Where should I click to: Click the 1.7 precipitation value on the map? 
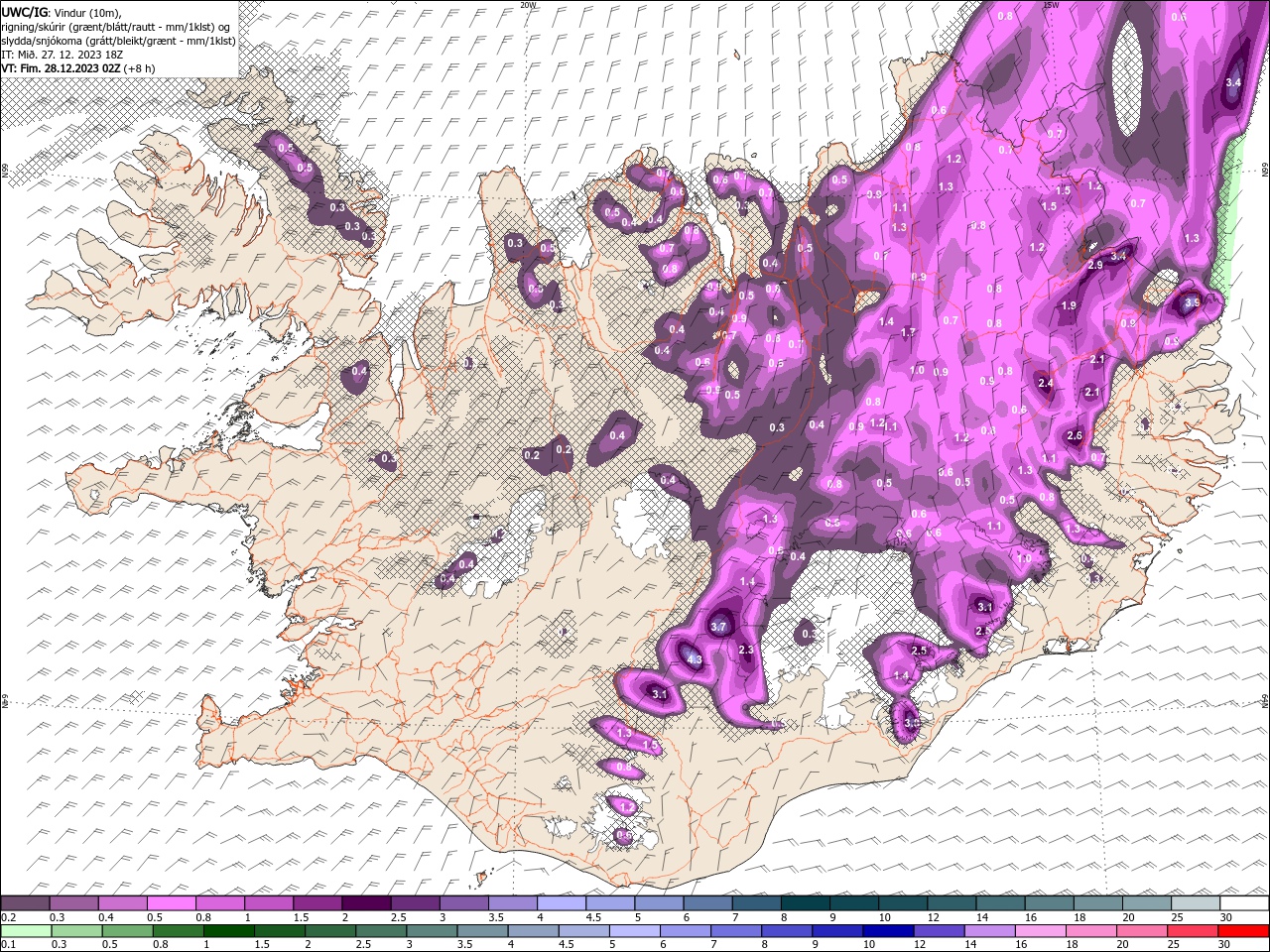(908, 332)
